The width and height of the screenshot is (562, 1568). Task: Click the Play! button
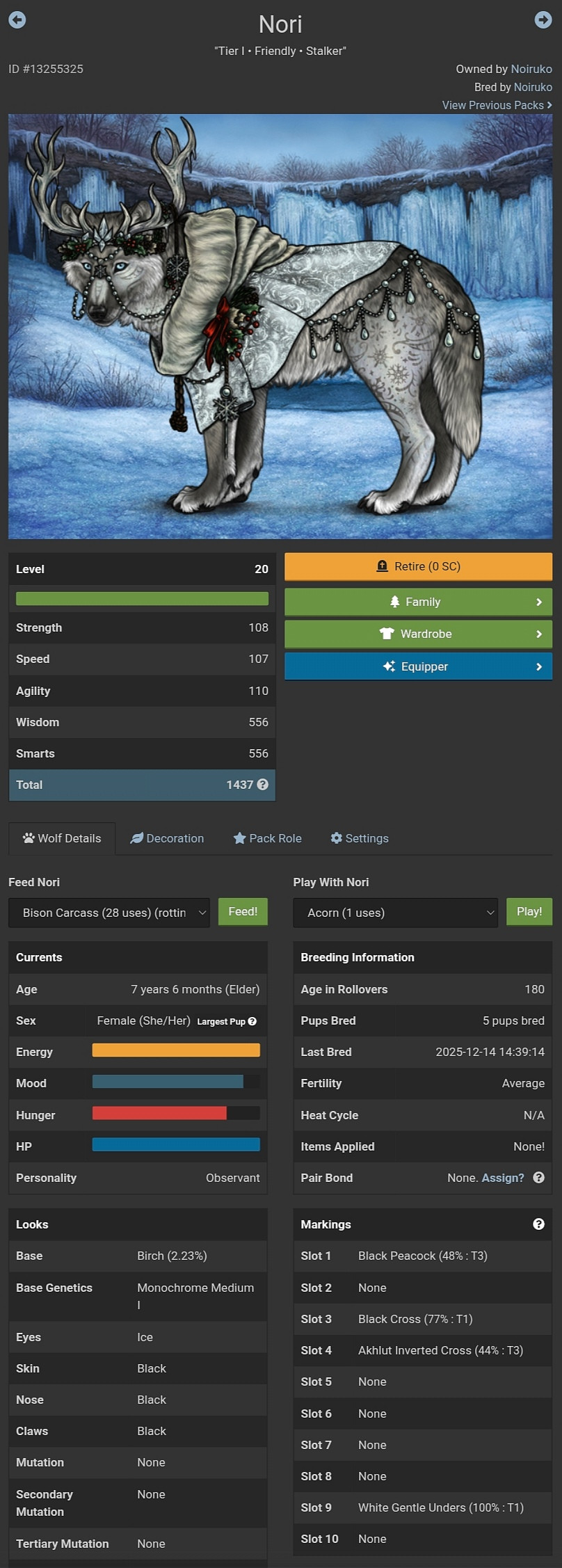point(529,911)
